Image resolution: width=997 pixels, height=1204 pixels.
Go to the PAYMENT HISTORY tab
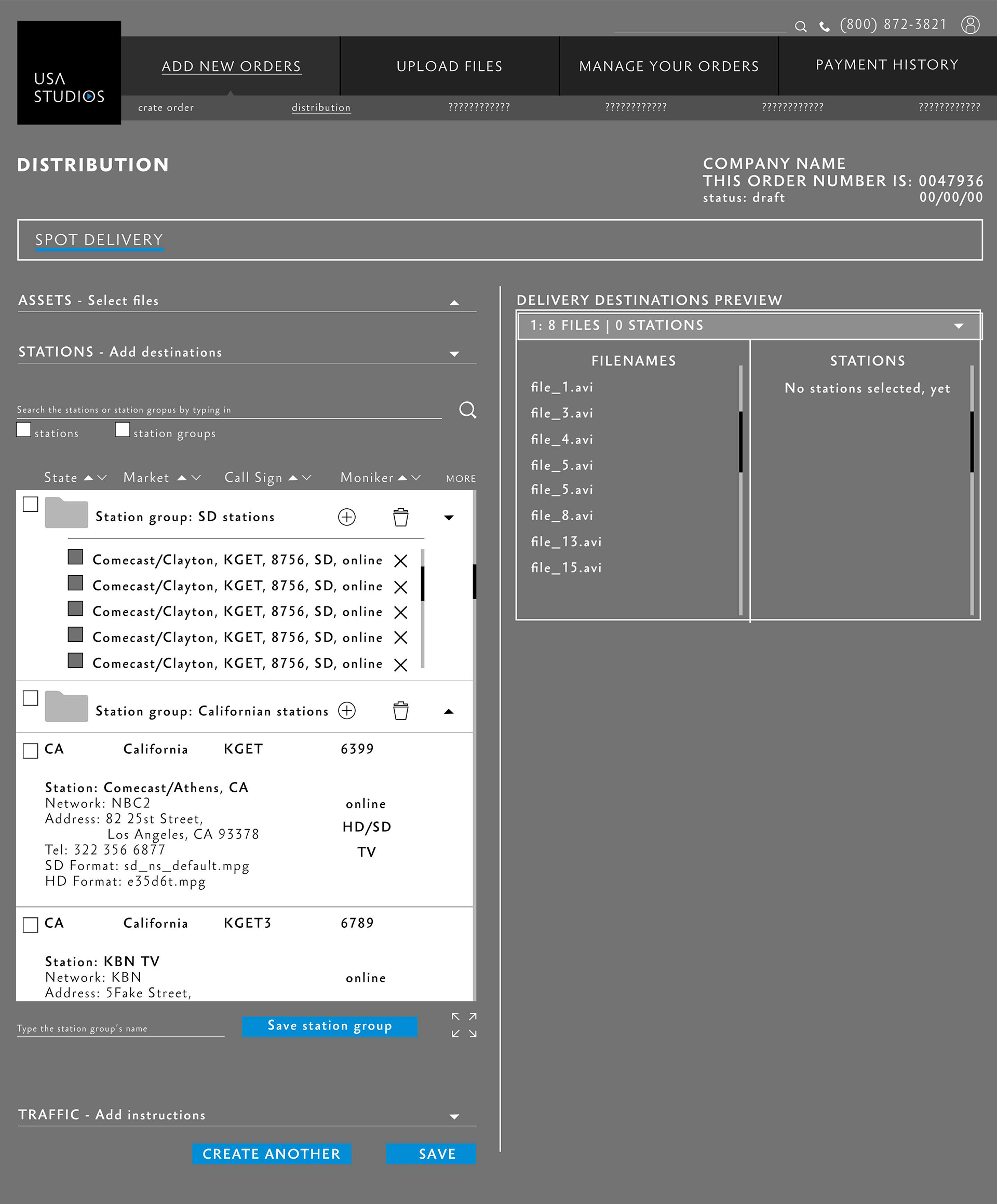(x=886, y=65)
